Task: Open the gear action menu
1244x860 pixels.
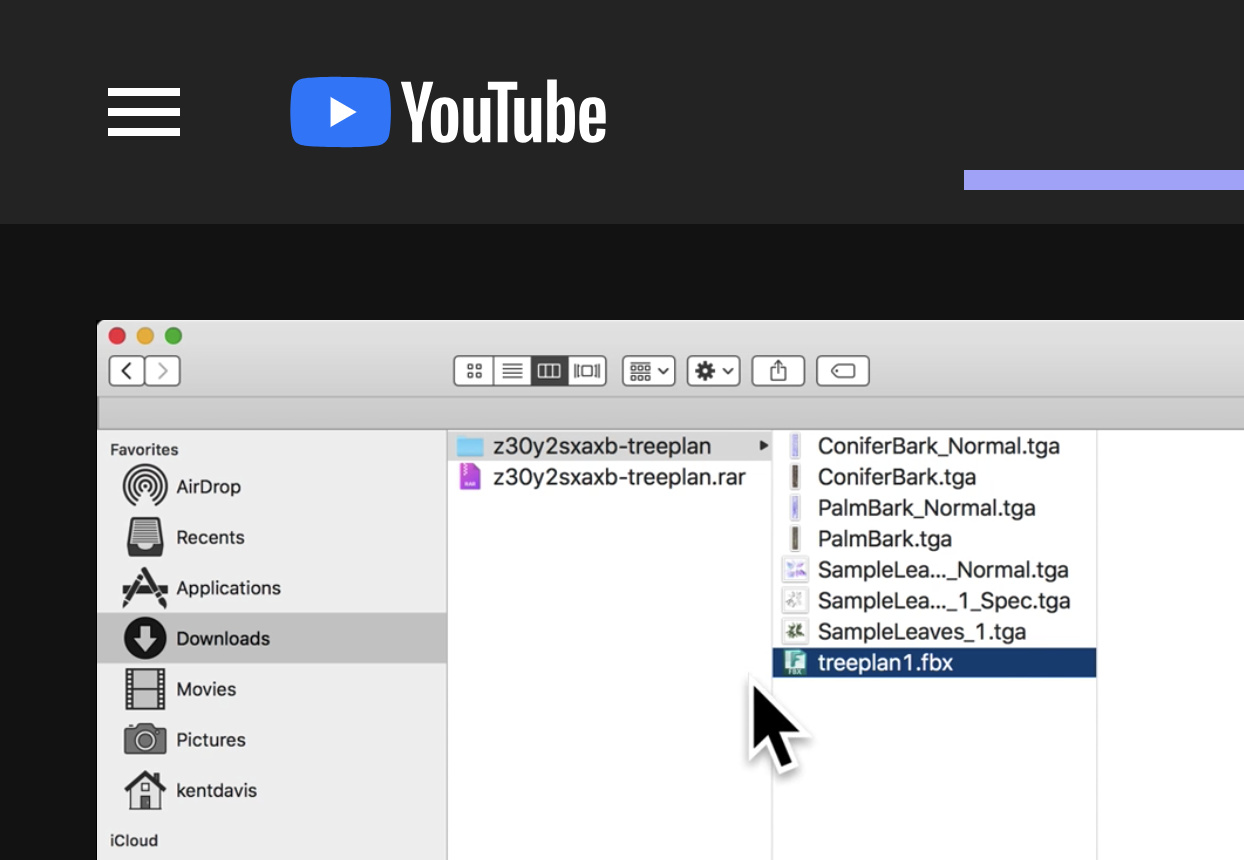Action: pos(713,371)
